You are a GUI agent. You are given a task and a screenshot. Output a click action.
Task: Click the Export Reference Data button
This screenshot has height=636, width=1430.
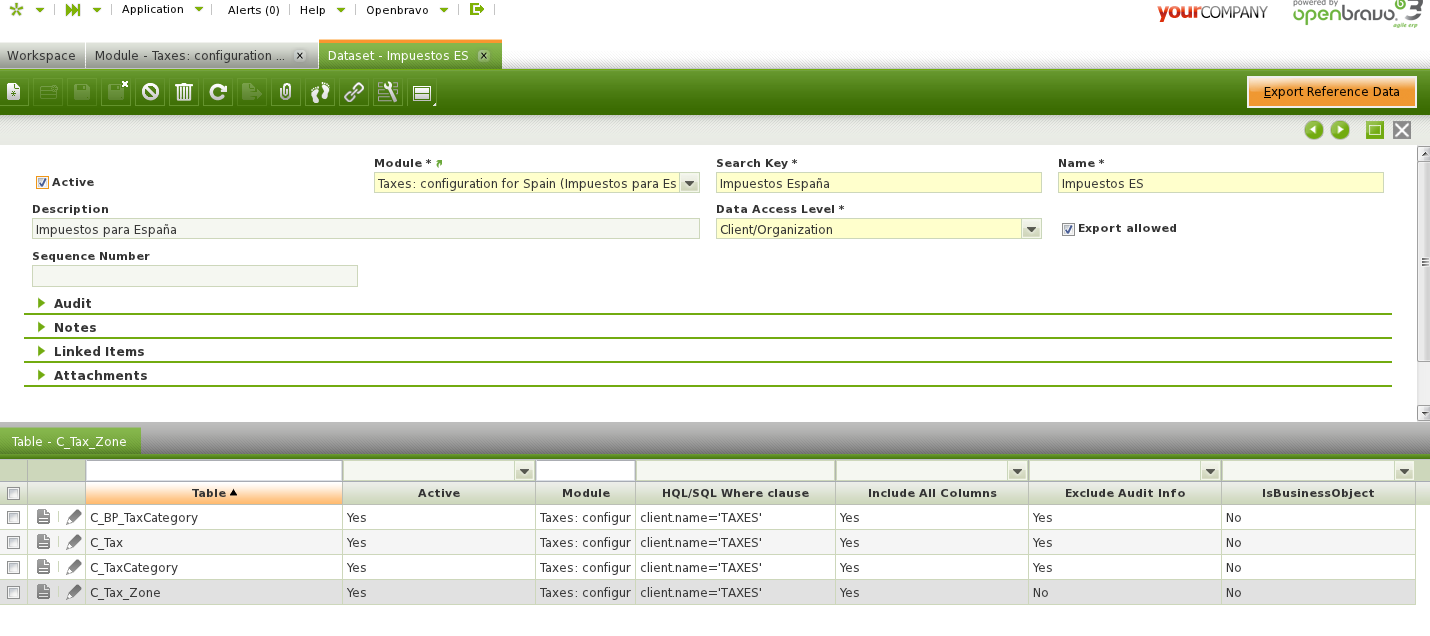(1332, 92)
